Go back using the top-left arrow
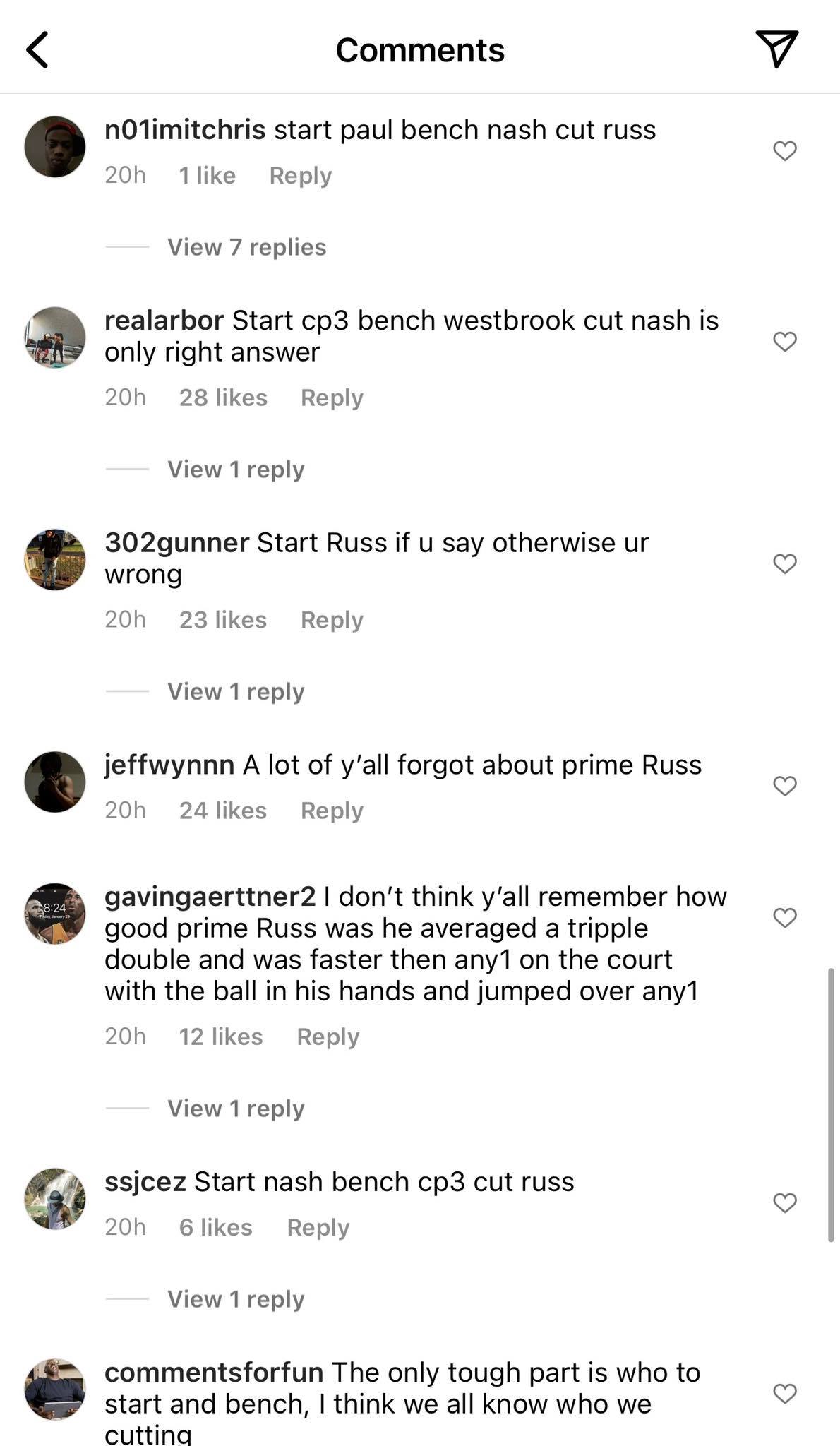 [37, 50]
